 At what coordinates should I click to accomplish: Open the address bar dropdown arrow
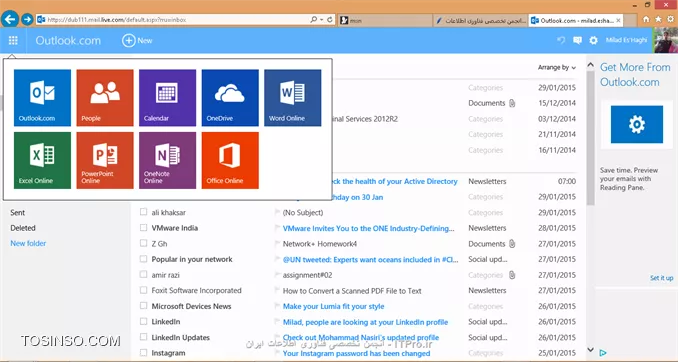pyautogui.click(x=321, y=19)
